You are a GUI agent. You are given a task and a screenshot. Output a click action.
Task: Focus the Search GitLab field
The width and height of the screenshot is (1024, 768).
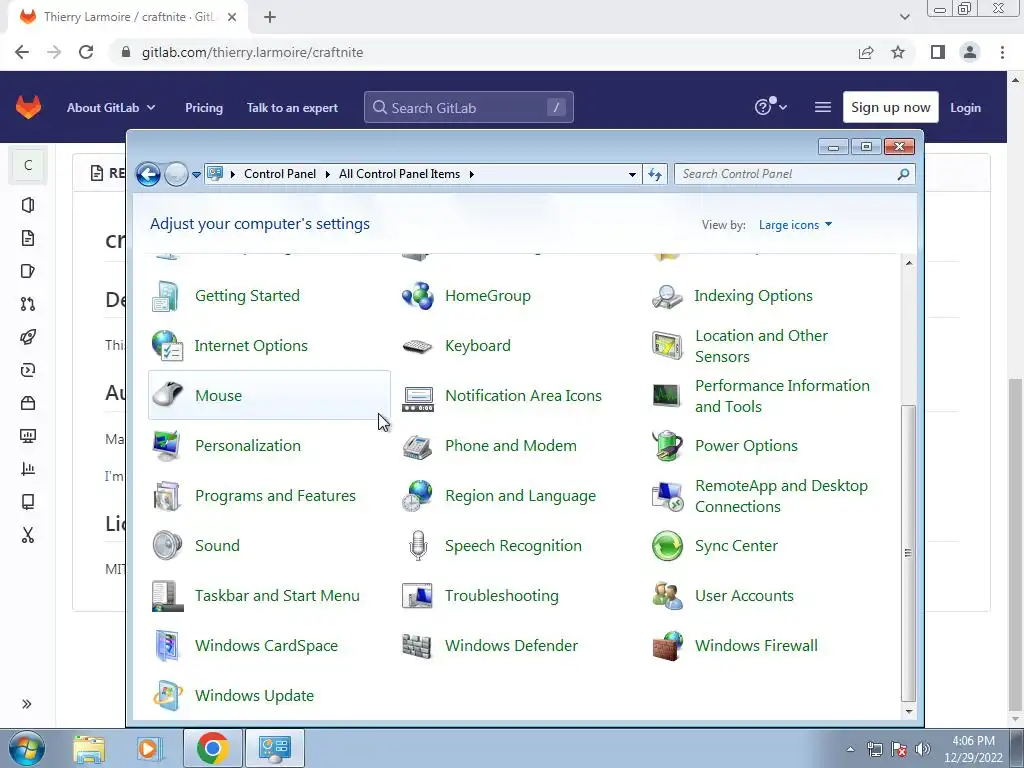pos(468,107)
